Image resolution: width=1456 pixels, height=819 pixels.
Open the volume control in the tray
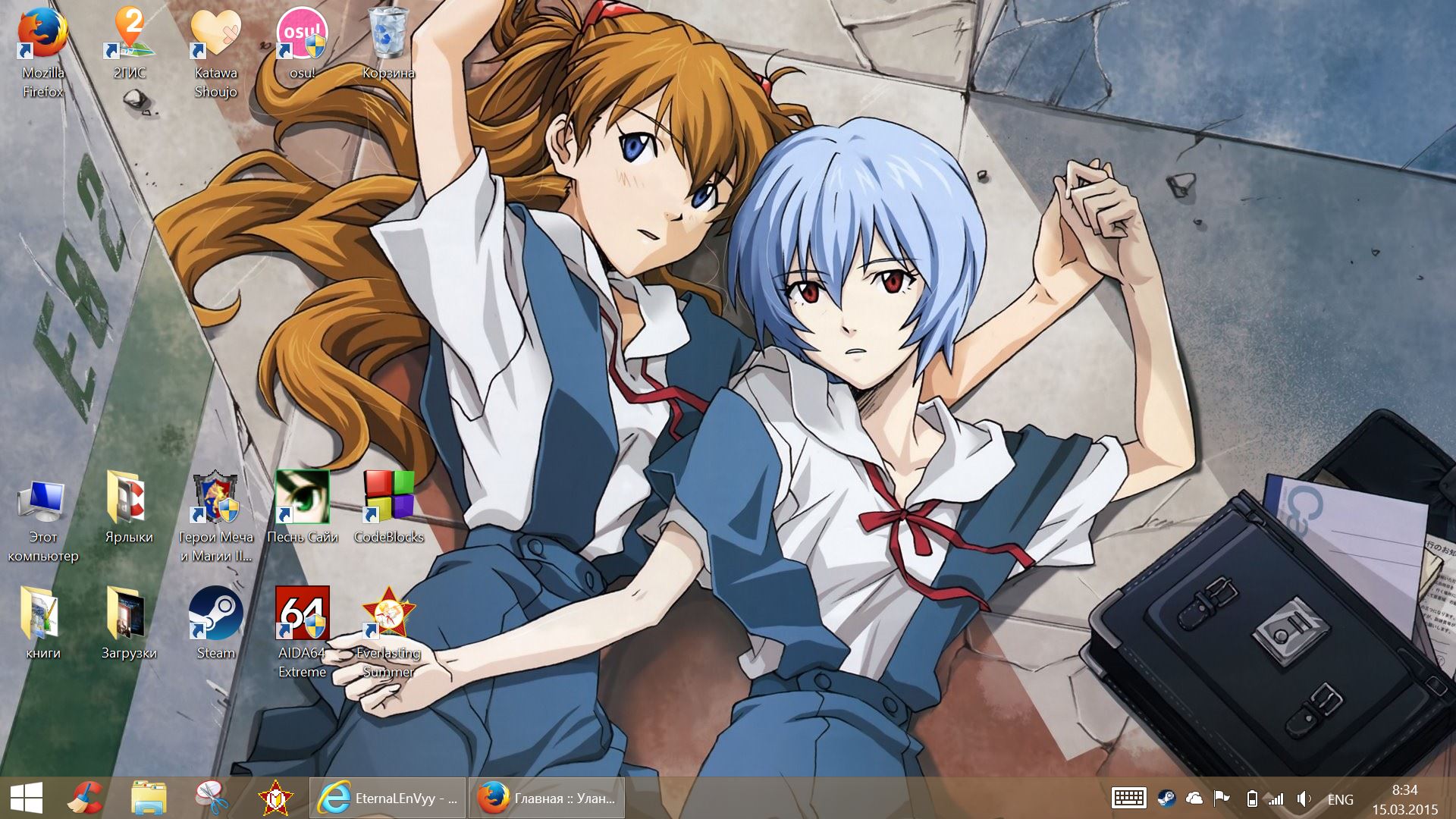tap(1304, 799)
